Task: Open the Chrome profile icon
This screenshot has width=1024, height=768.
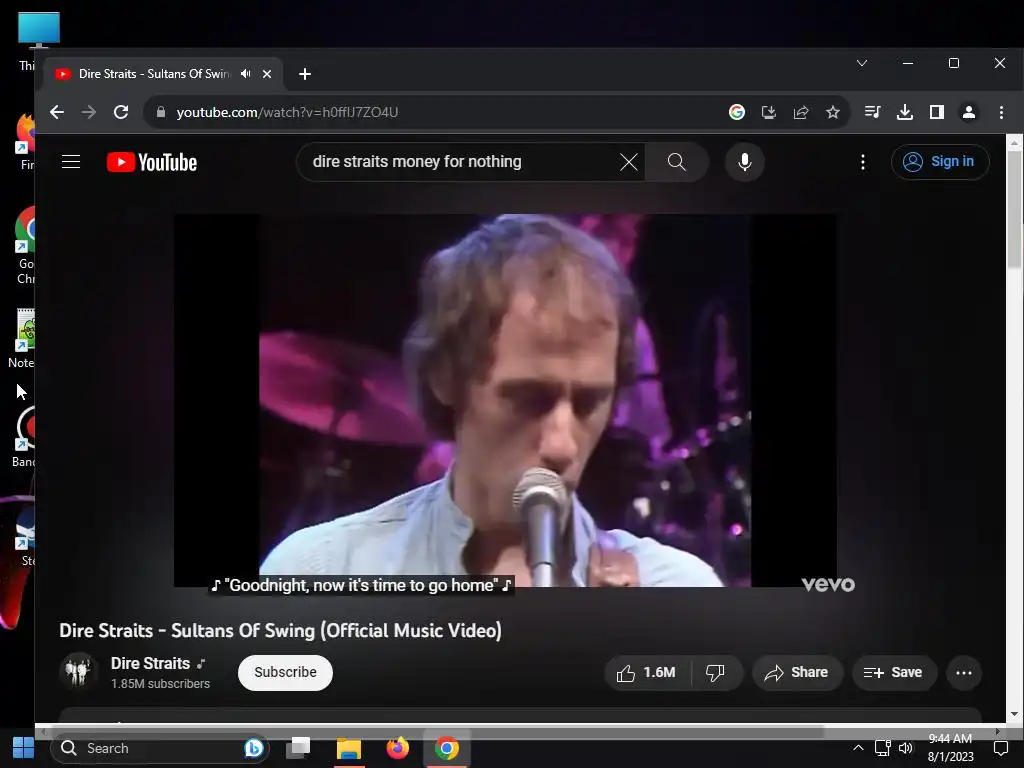Action: click(x=968, y=112)
